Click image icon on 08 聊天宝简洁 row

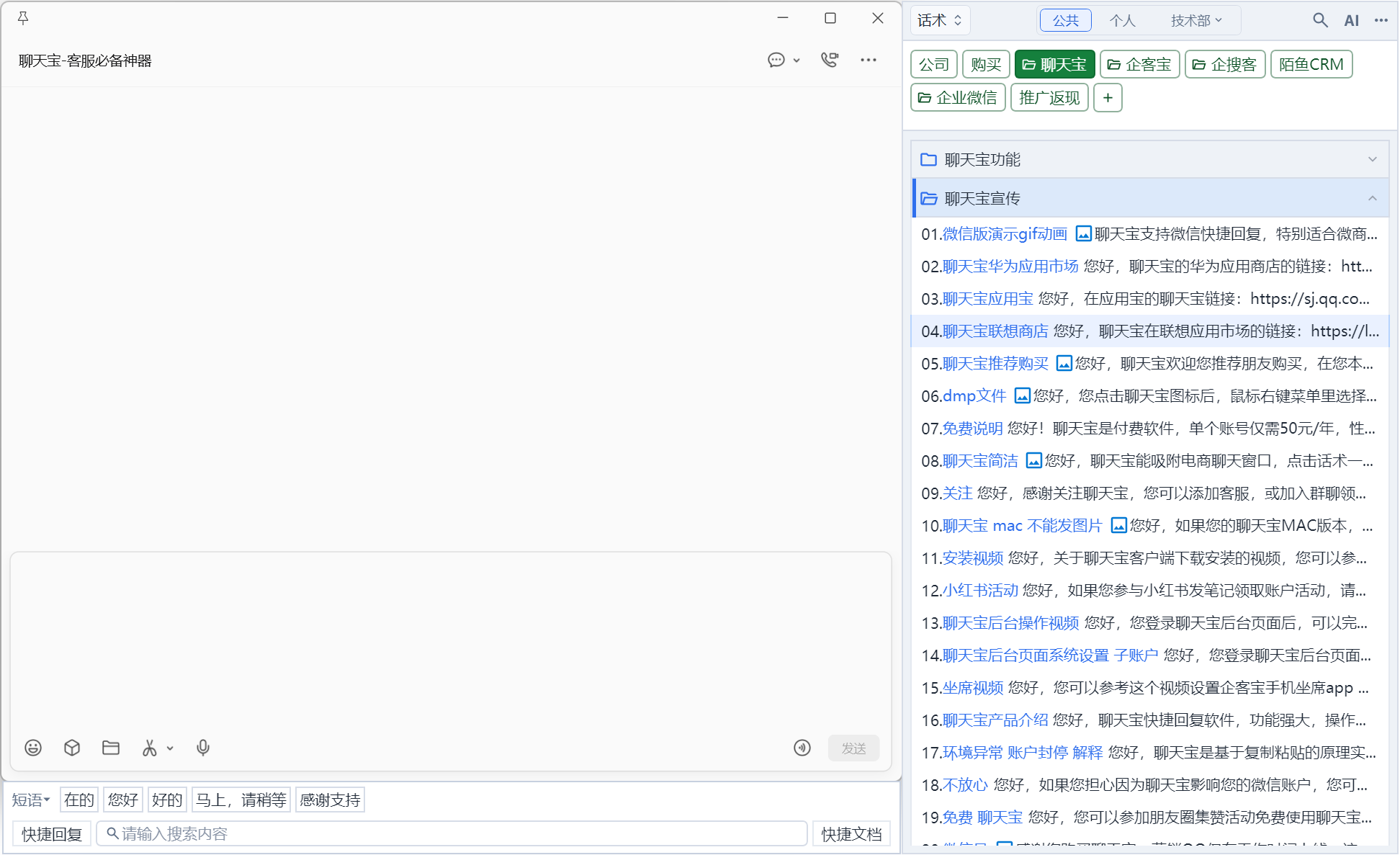click(x=1033, y=461)
